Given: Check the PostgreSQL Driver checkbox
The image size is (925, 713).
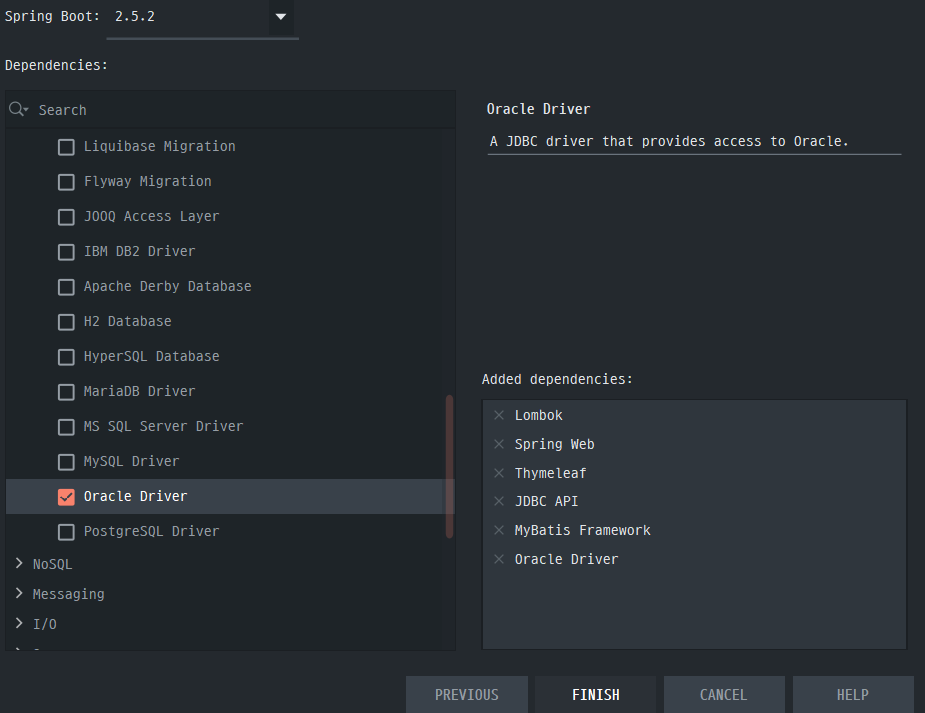Looking at the screenshot, I should coord(66,532).
